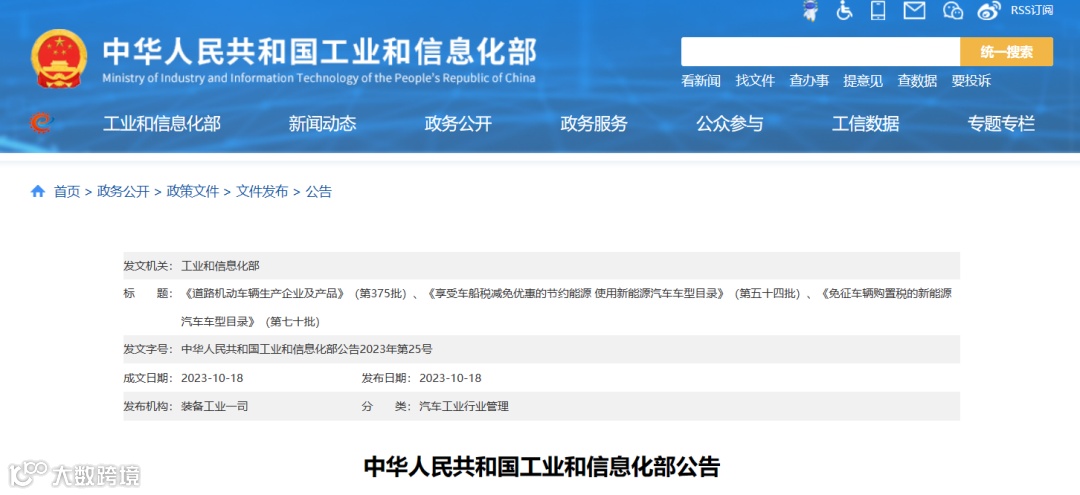
Task: Click the envelope mail icon
Action: (914, 10)
